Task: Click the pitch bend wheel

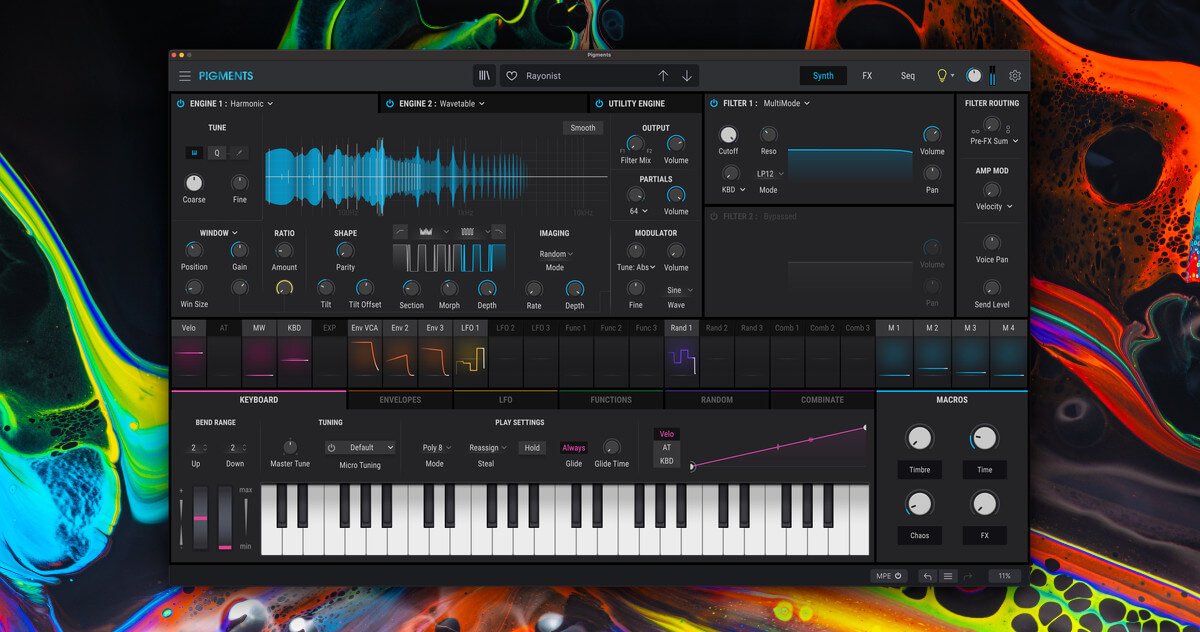Action: [x=200, y=518]
